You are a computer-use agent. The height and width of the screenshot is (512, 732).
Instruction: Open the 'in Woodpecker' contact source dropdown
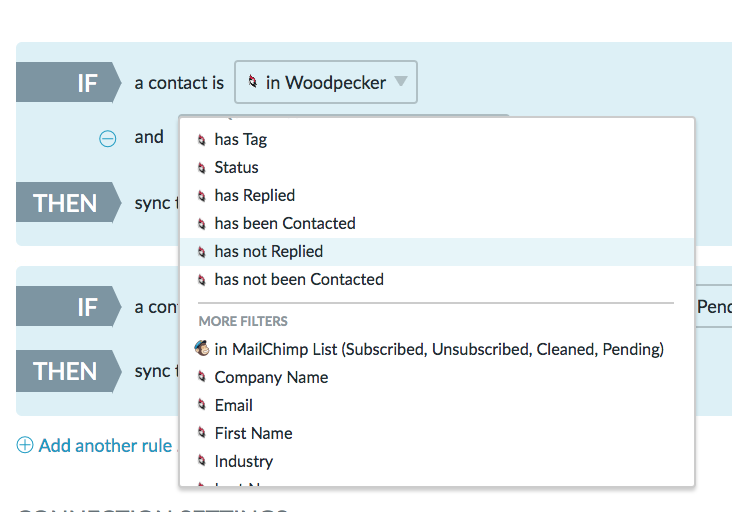coord(326,82)
